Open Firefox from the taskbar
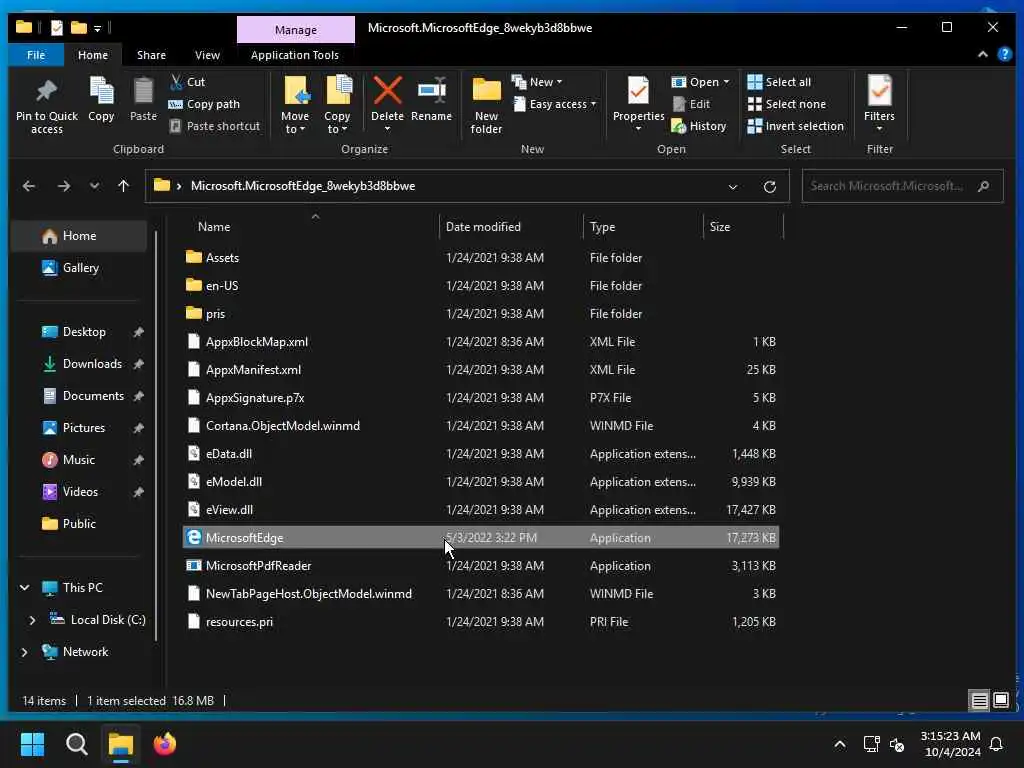The height and width of the screenshot is (768, 1024). coord(165,744)
